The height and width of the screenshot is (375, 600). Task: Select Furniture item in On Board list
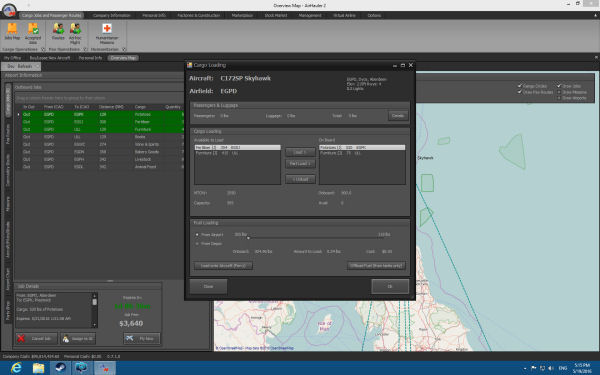(362, 153)
